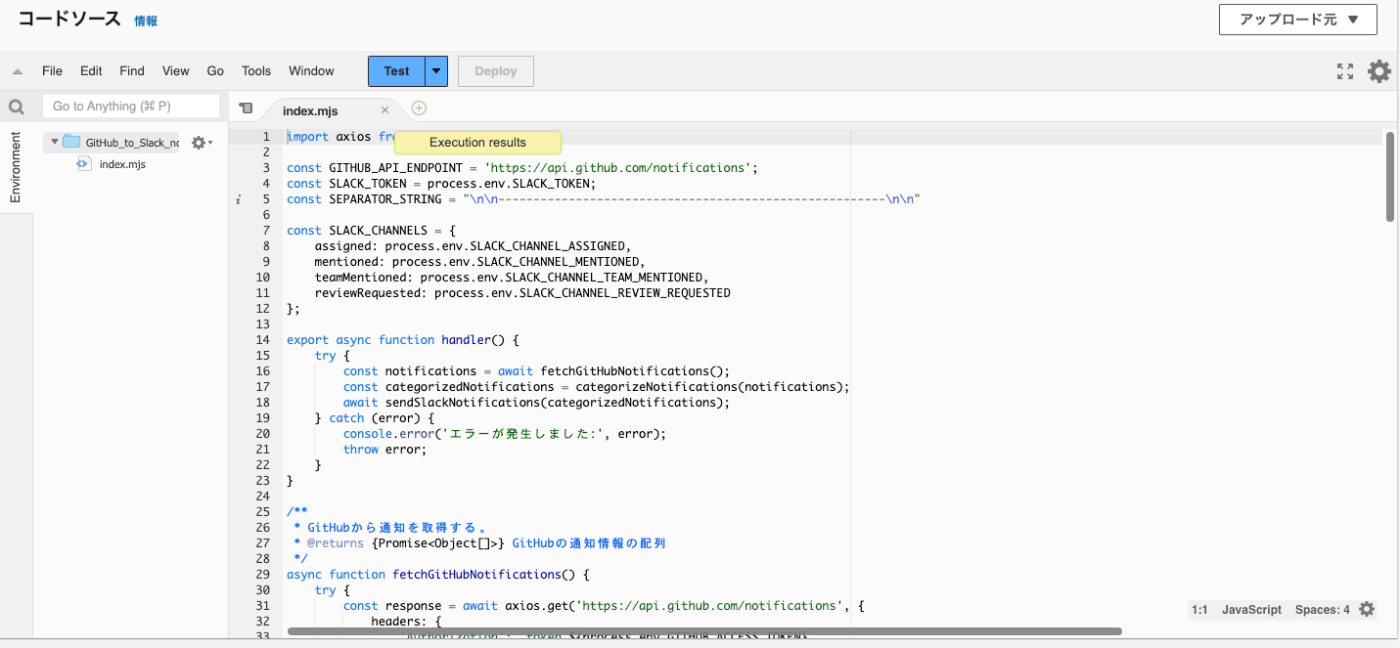The width and height of the screenshot is (1400, 648).
Task: Toggle fullscreen mode with the expand icon
Action: click(1344, 71)
